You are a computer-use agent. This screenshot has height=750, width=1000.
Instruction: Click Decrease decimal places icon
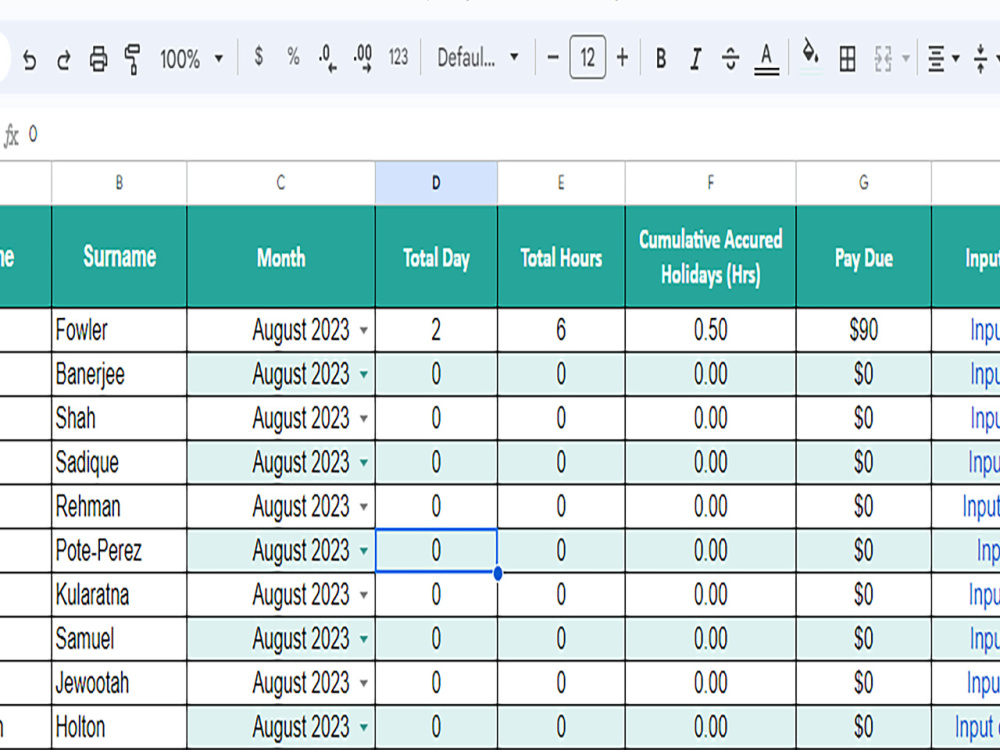328,58
